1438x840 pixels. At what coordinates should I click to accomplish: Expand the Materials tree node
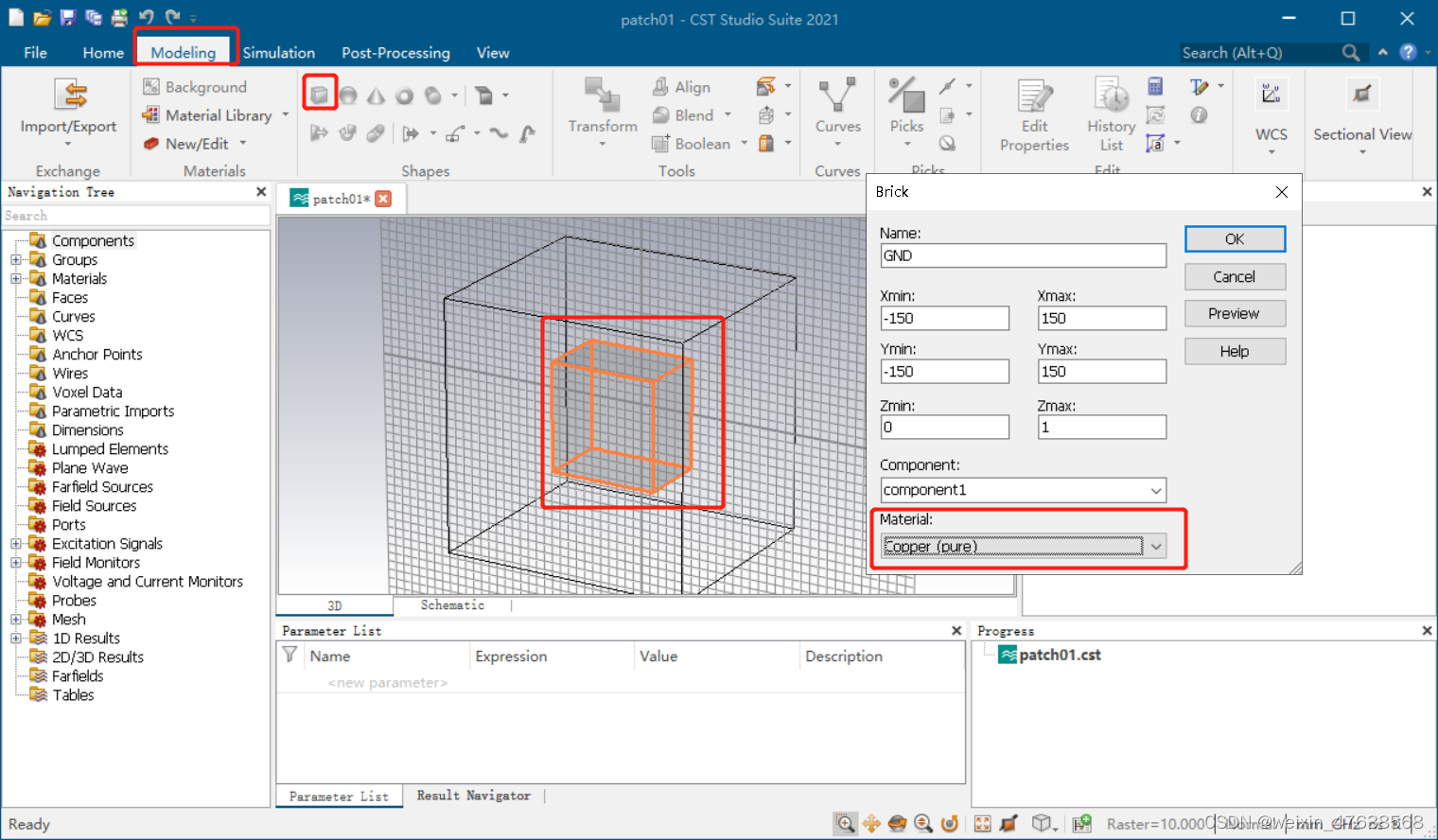(x=15, y=279)
